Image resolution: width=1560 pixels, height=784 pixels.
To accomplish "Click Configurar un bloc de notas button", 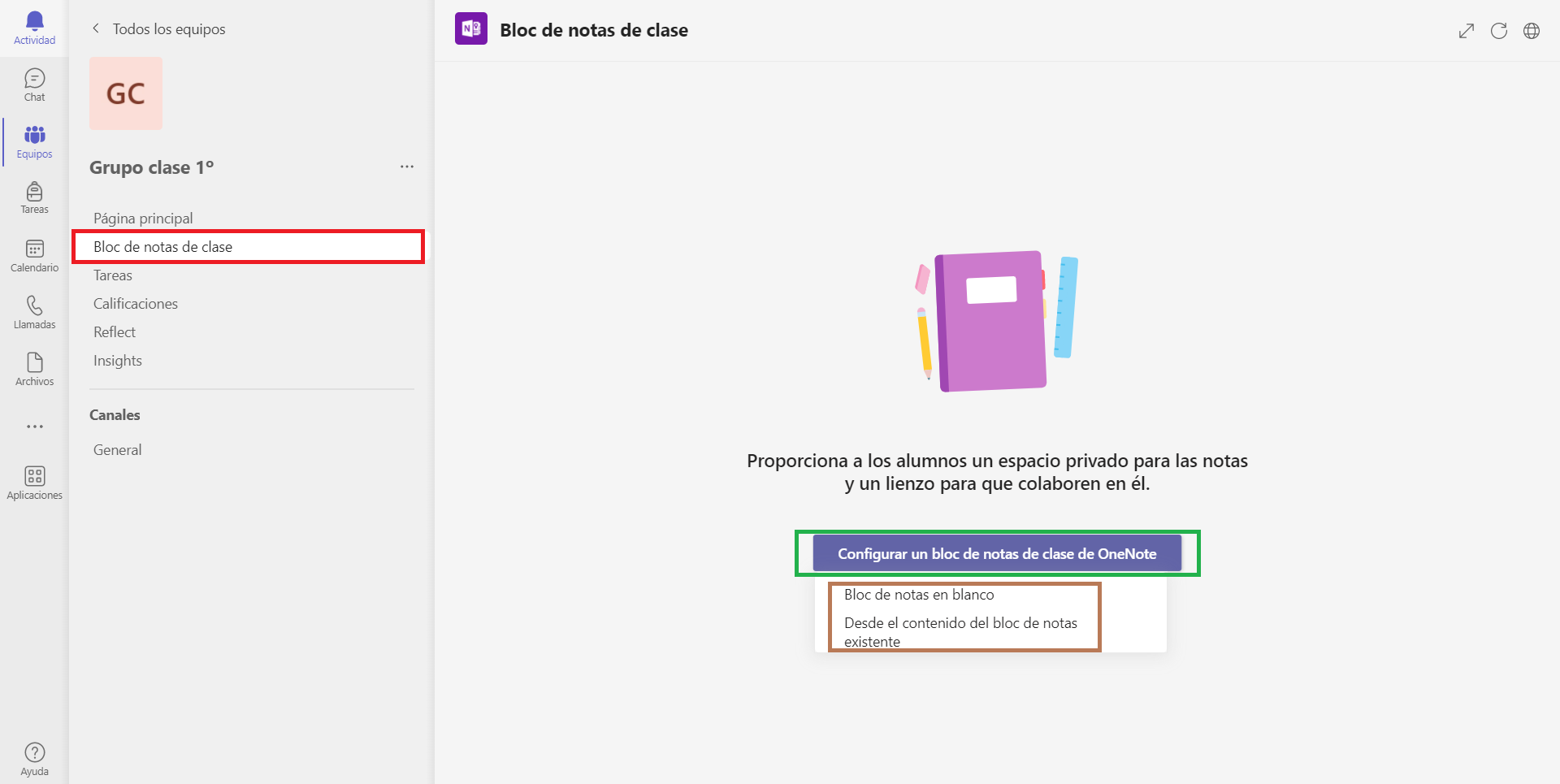I will click(997, 553).
